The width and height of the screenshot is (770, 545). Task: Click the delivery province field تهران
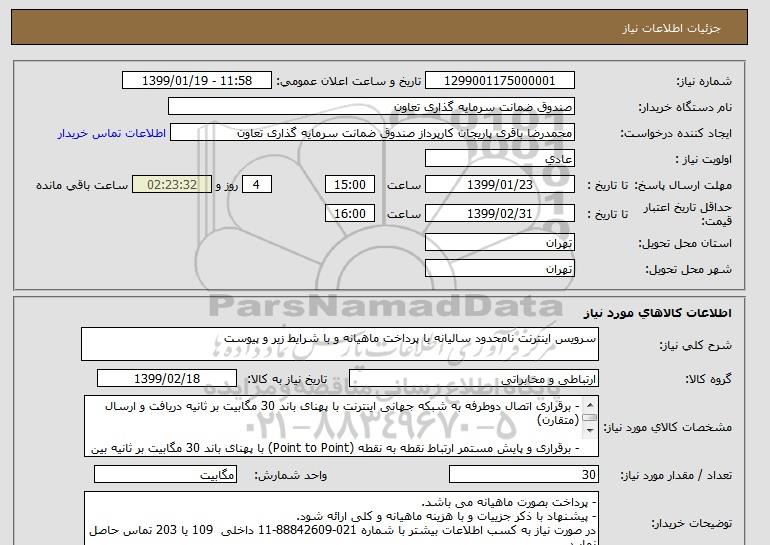coord(499,243)
